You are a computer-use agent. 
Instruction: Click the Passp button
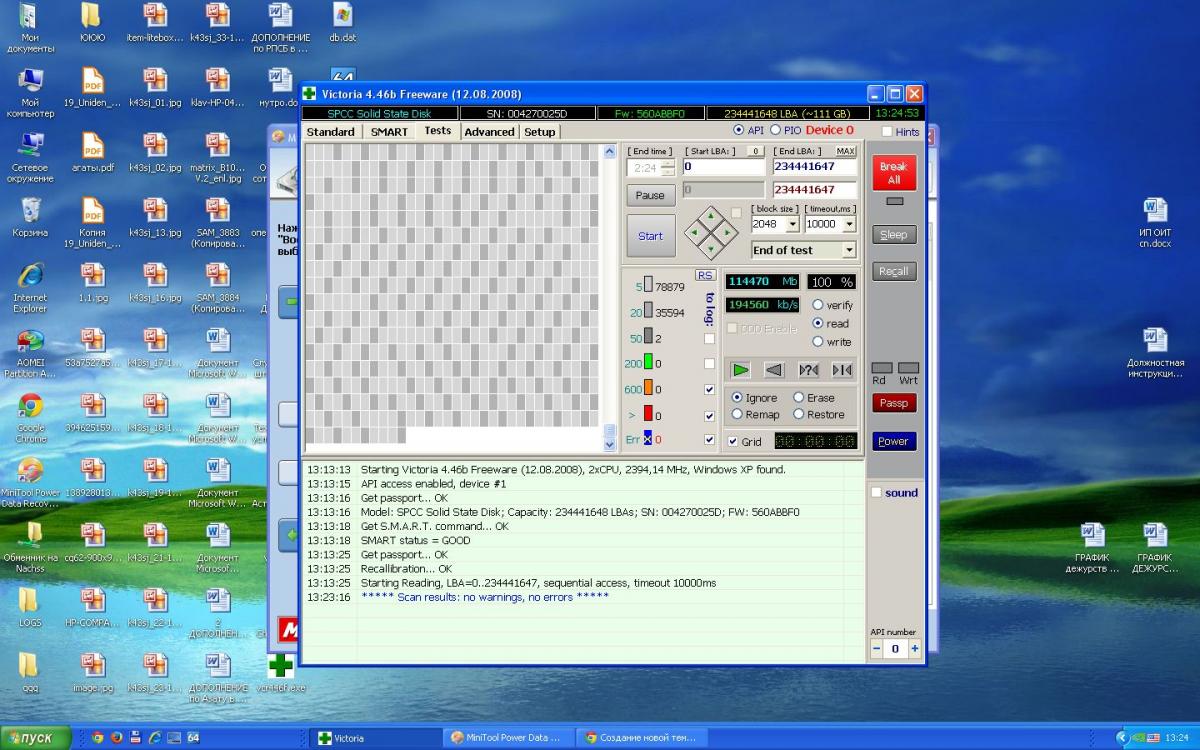click(x=893, y=403)
